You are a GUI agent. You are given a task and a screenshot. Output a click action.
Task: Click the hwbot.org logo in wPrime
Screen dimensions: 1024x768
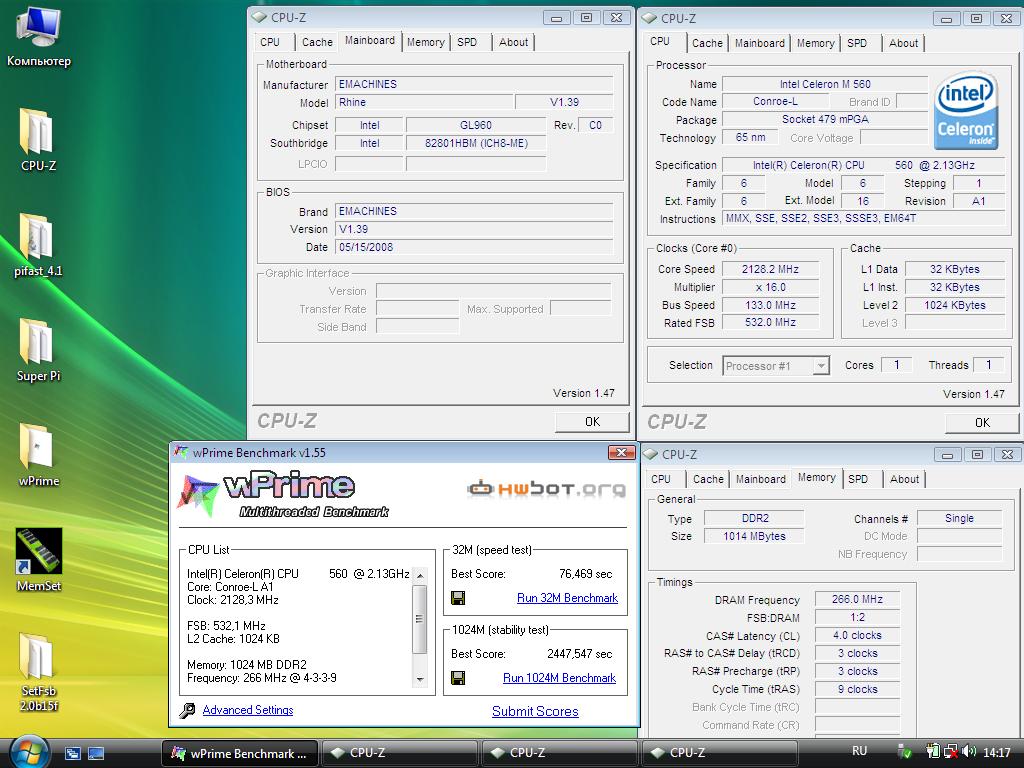click(547, 488)
